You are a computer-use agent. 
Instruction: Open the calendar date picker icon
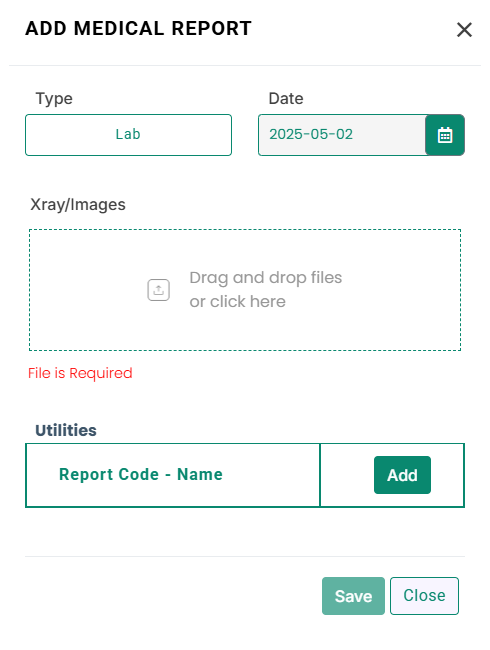click(445, 135)
